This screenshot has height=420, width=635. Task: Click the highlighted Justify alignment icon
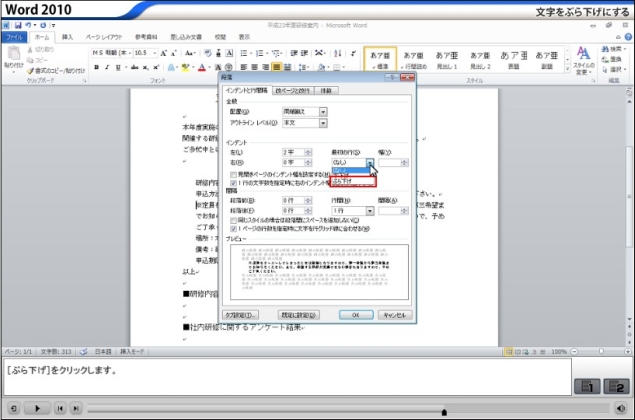277,67
